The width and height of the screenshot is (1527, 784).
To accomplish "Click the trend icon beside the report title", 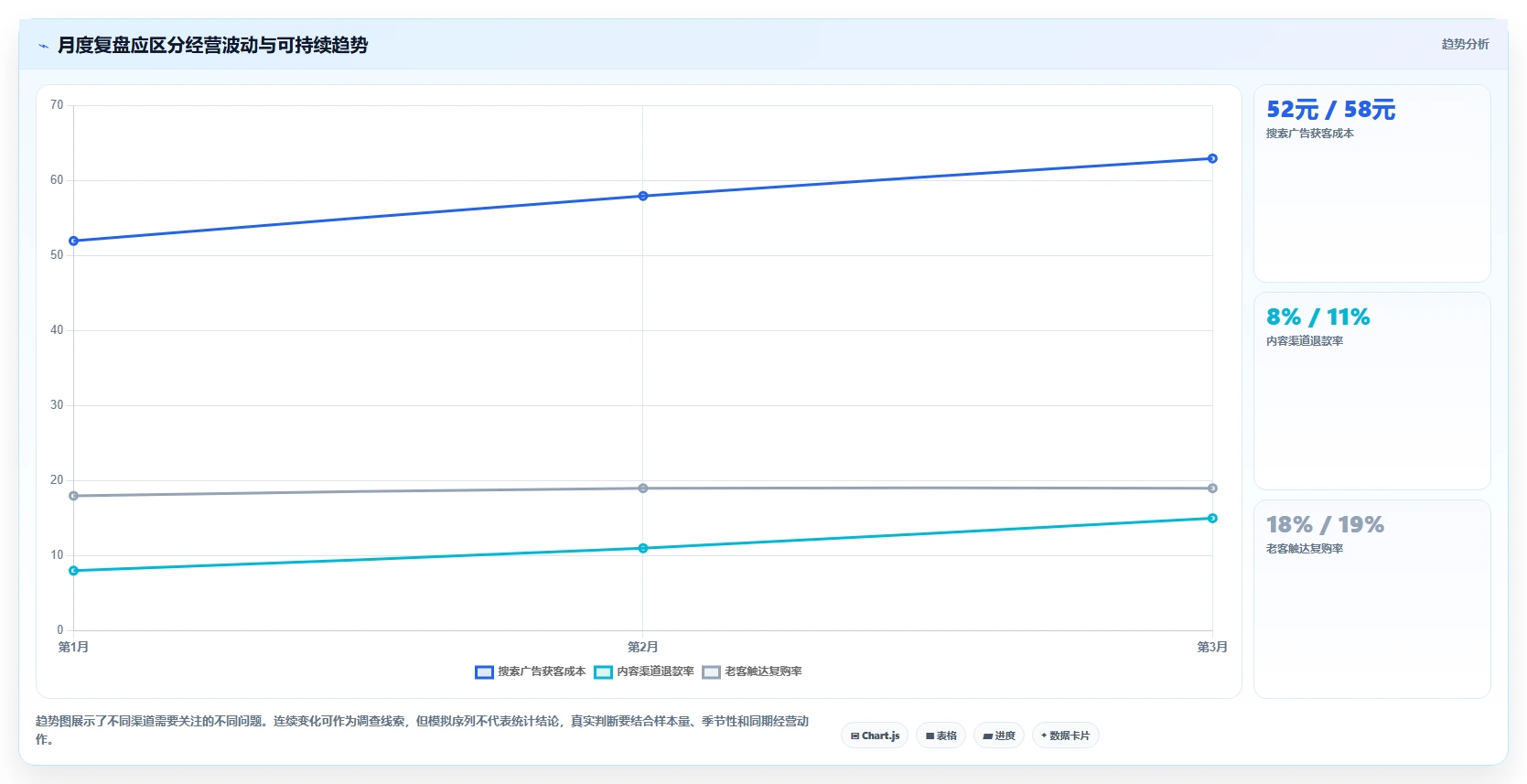I will click(x=43, y=46).
